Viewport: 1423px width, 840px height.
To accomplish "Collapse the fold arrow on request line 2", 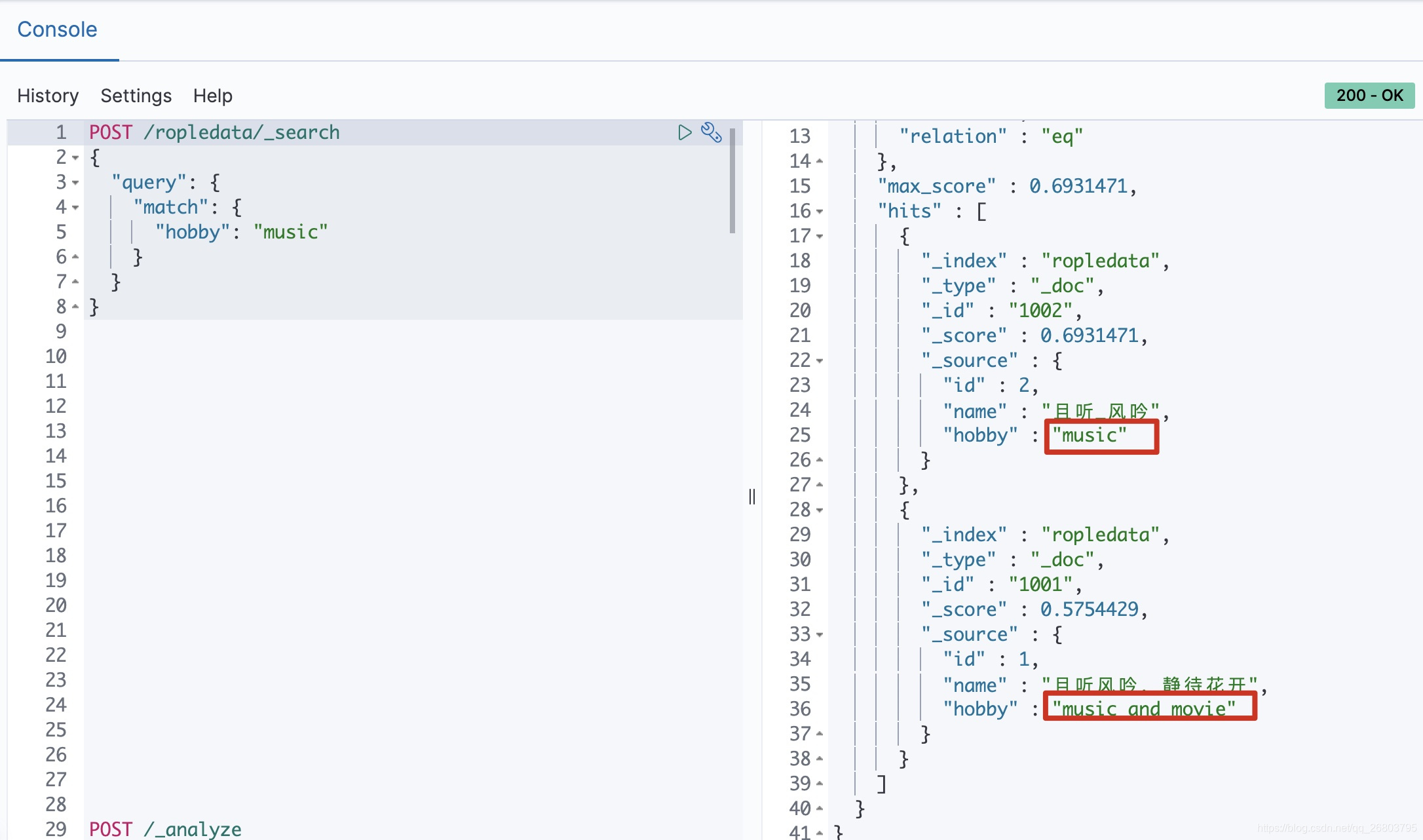I will click(75, 158).
